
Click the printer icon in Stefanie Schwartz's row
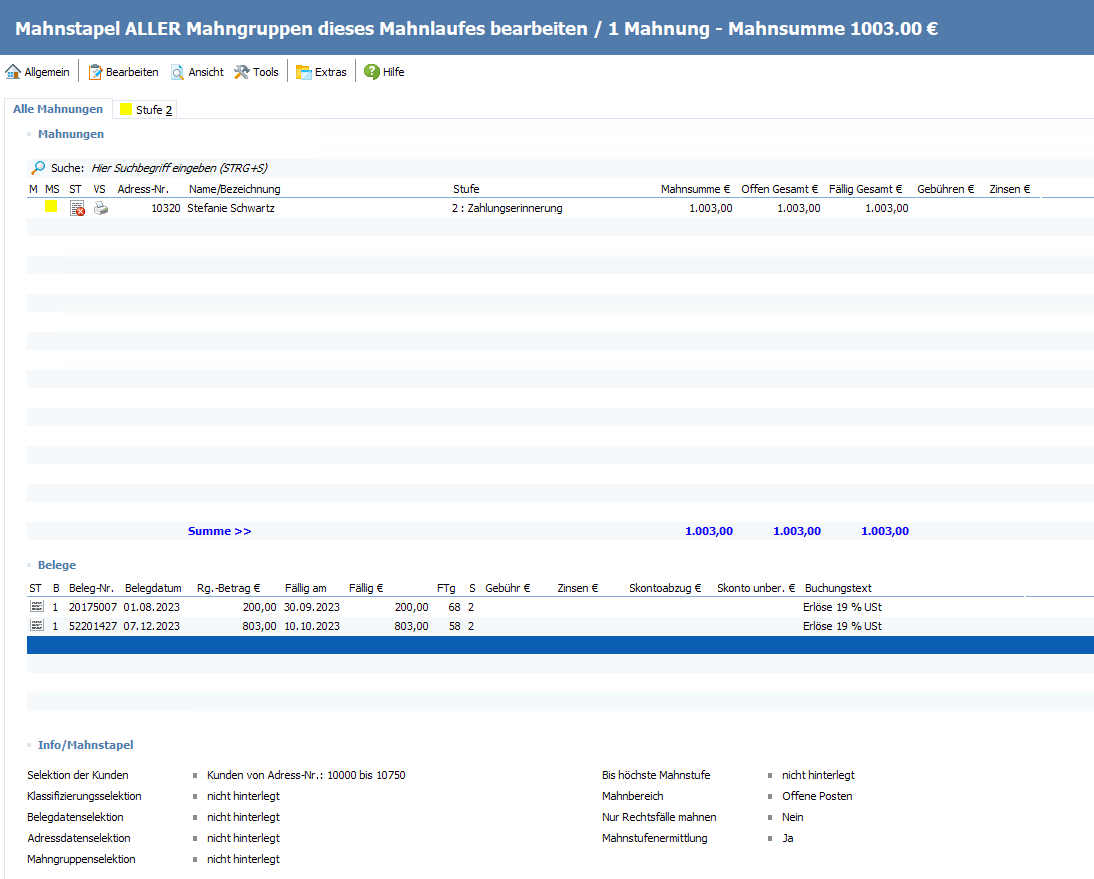(x=100, y=208)
